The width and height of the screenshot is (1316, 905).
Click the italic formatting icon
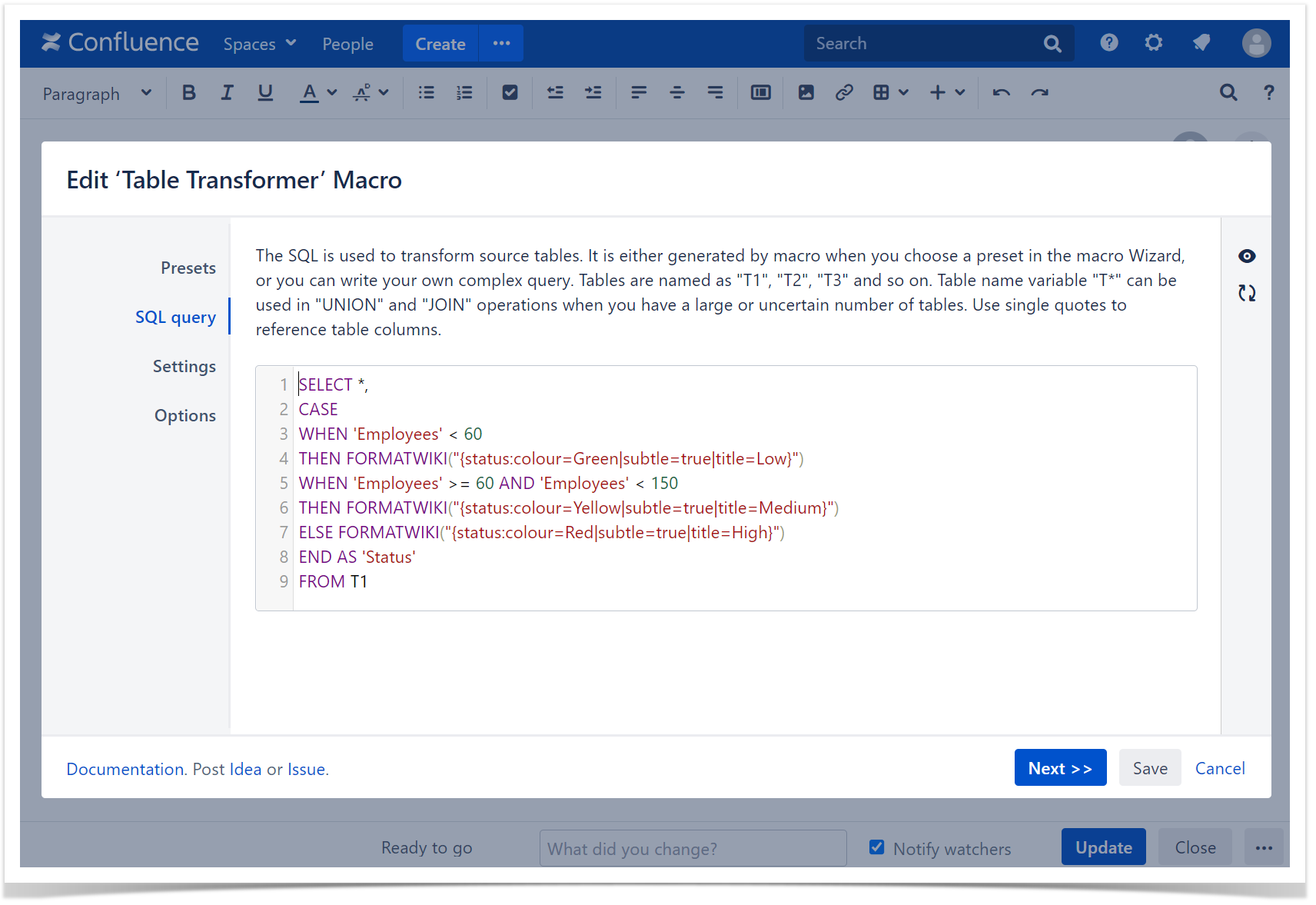227,93
